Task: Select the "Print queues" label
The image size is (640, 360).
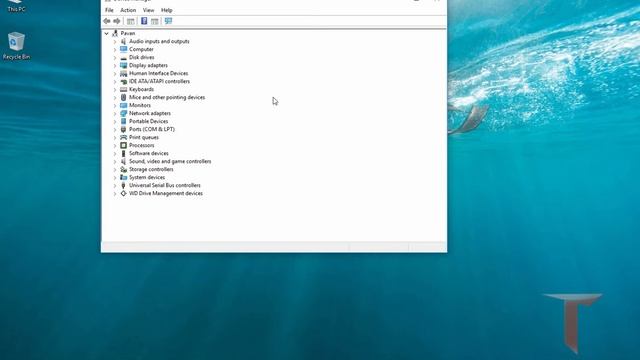Action: [x=144, y=137]
